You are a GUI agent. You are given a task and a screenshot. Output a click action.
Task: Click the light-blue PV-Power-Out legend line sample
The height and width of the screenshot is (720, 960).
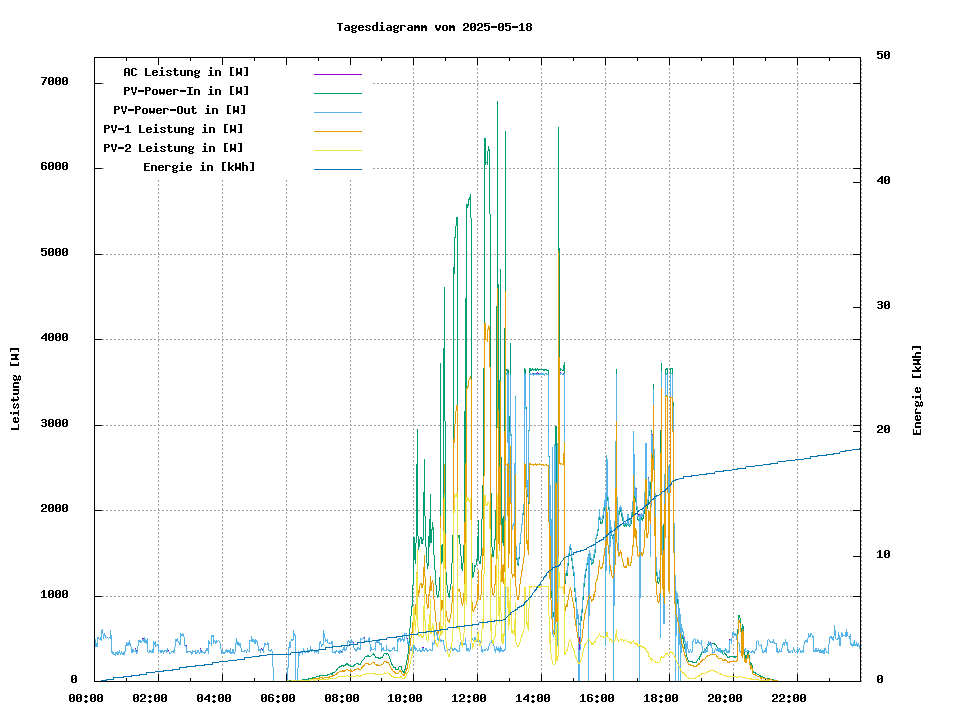point(337,111)
